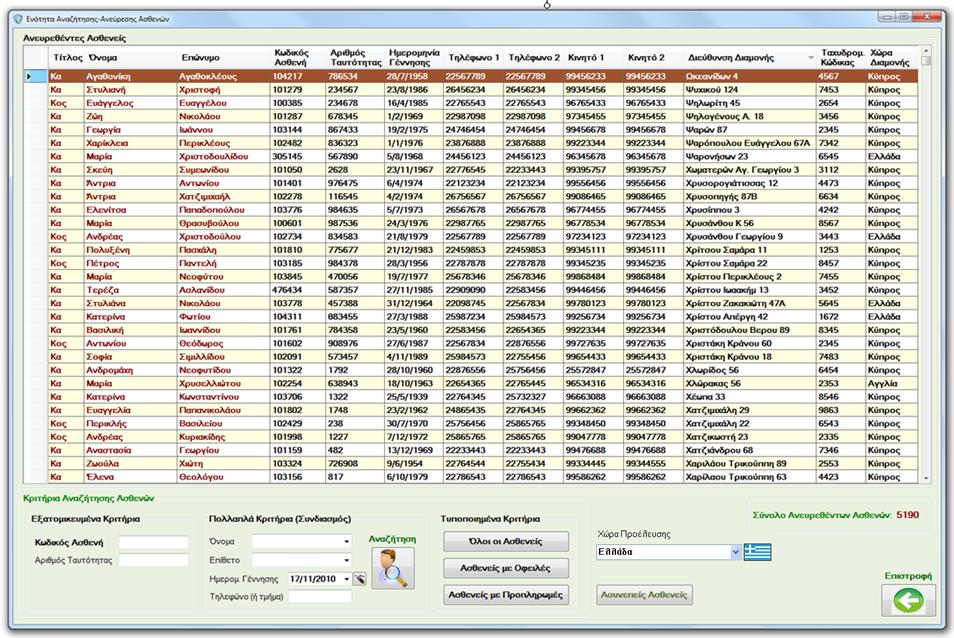
Task: Click the green back arrow icon
Action: click(908, 600)
